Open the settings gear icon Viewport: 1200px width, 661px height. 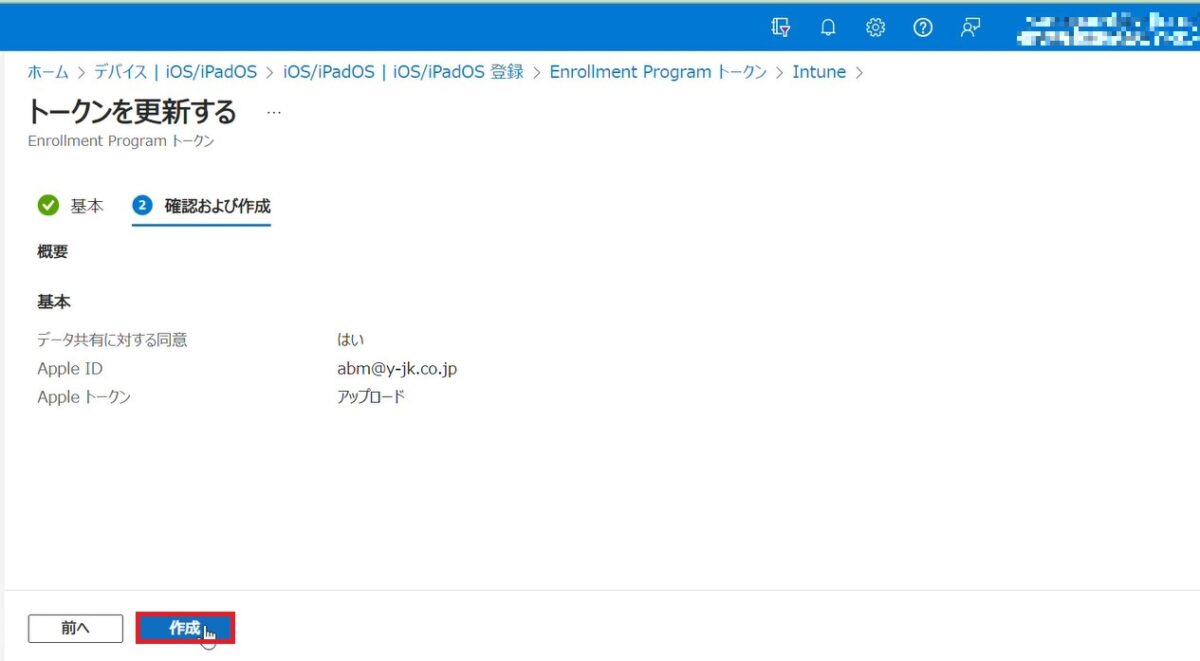(875, 27)
